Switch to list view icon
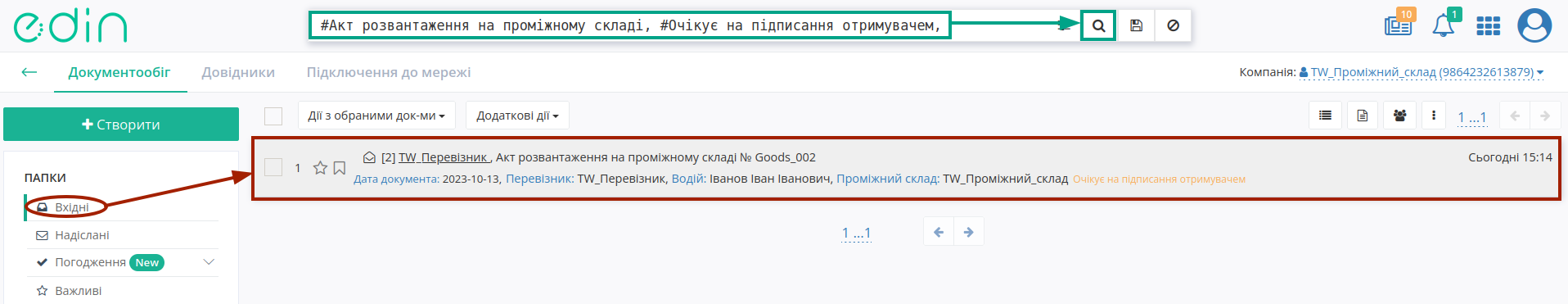This screenshot has height=304, width=1568. tap(1325, 116)
